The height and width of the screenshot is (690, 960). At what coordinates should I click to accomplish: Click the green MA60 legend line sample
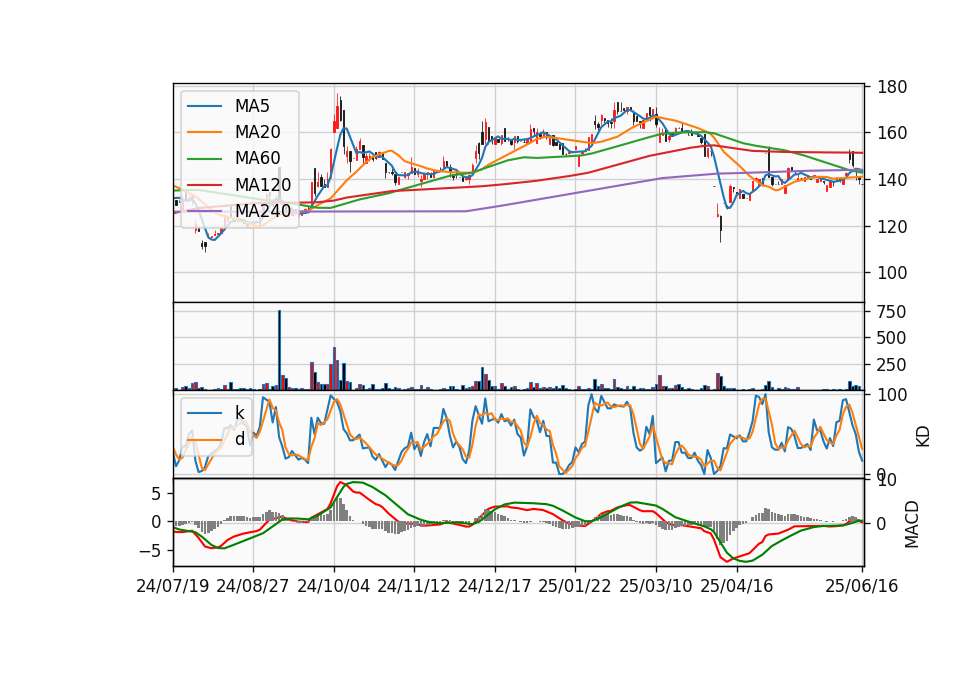(x=204, y=159)
